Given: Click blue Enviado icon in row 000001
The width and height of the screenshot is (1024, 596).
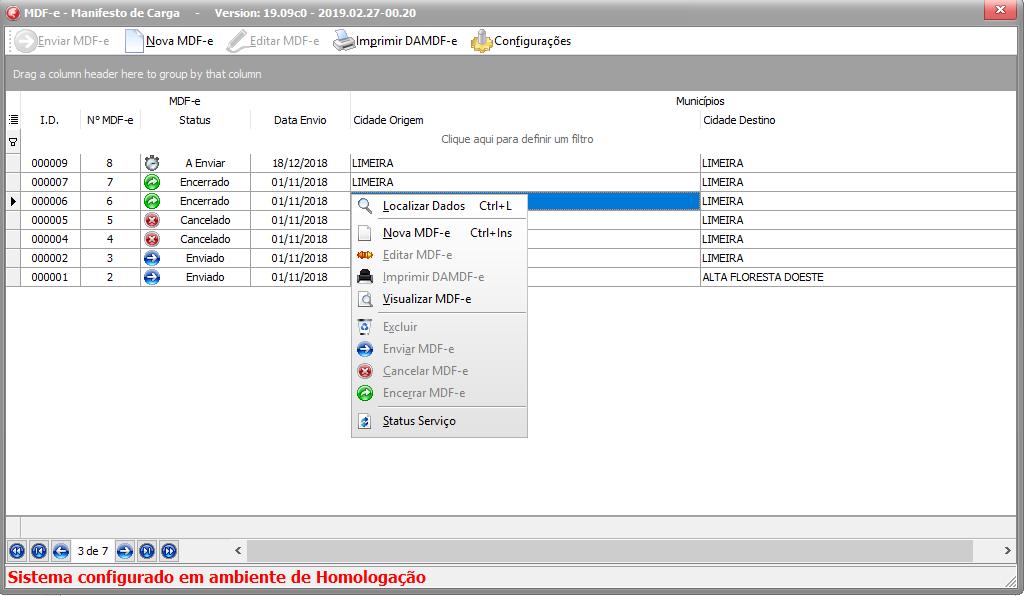Looking at the screenshot, I should [152, 277].
